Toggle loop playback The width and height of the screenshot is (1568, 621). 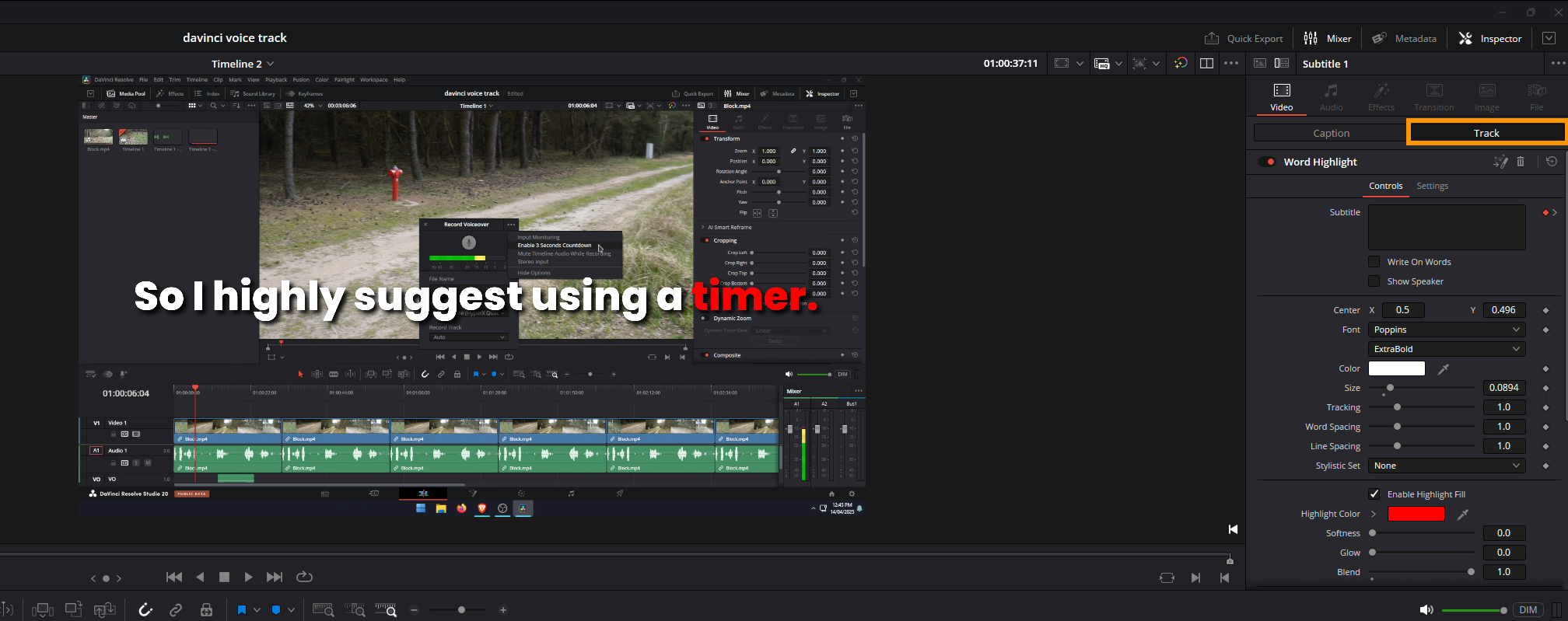tap(304, 577)
